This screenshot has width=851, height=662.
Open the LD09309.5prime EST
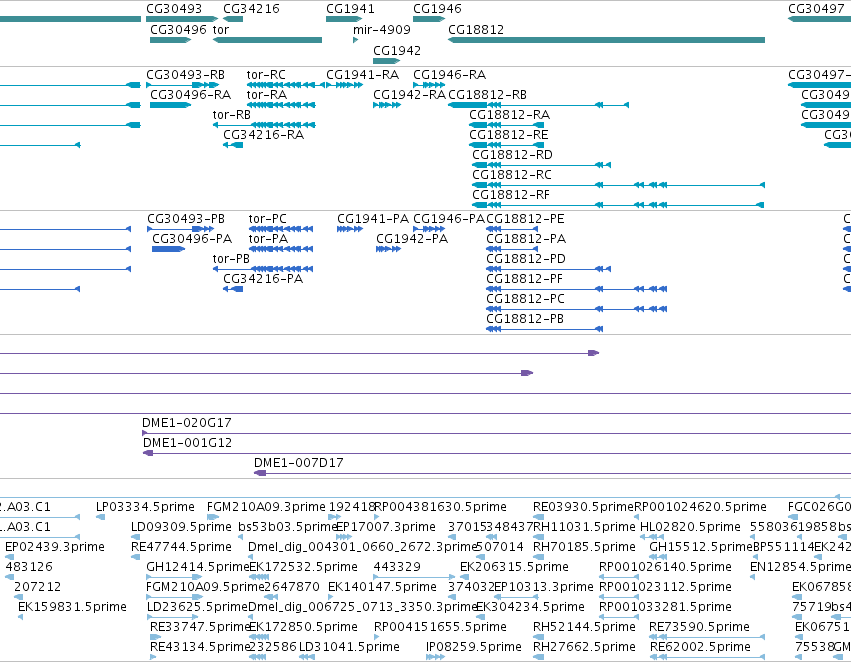[x=135, y=537]
